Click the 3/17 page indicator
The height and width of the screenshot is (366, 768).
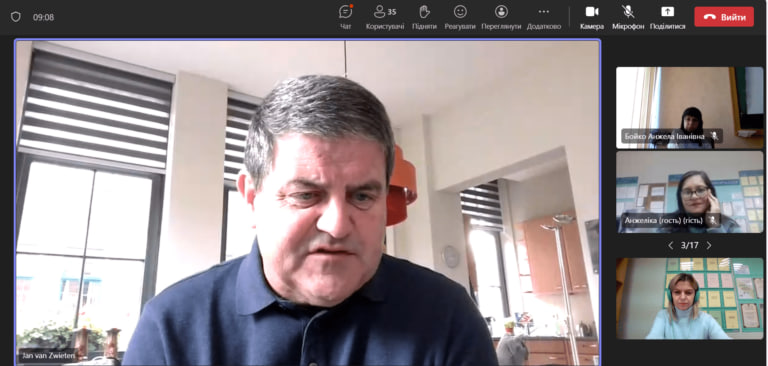point(690,245)
